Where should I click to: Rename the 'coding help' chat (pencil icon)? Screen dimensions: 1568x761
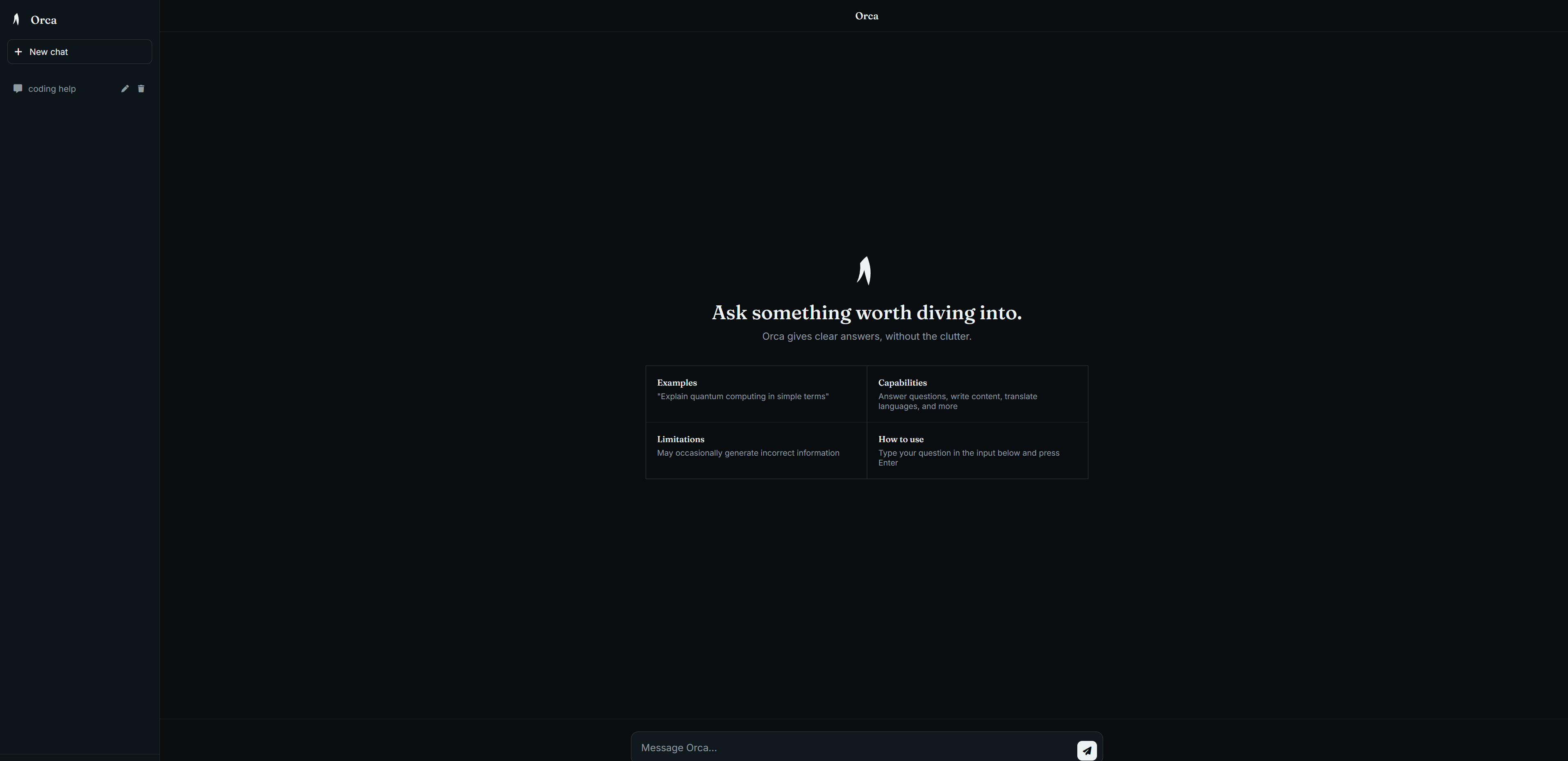125,89
